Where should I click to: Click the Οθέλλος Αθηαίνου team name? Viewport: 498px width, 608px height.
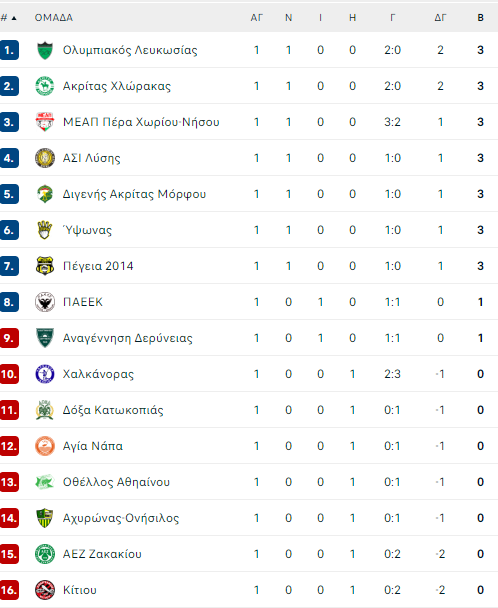(x=116, y=482)
